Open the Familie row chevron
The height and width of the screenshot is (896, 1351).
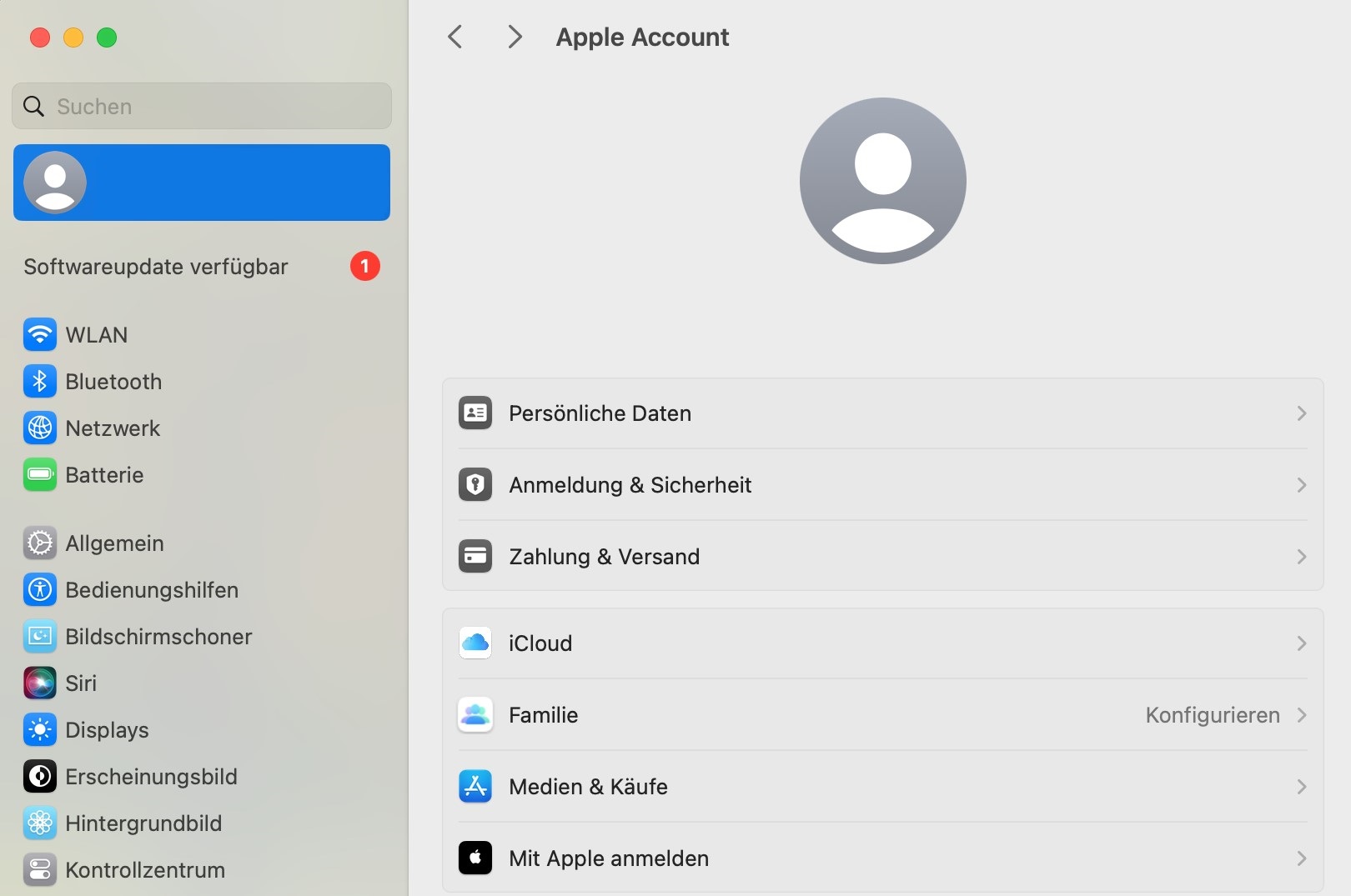point(1302,715)
